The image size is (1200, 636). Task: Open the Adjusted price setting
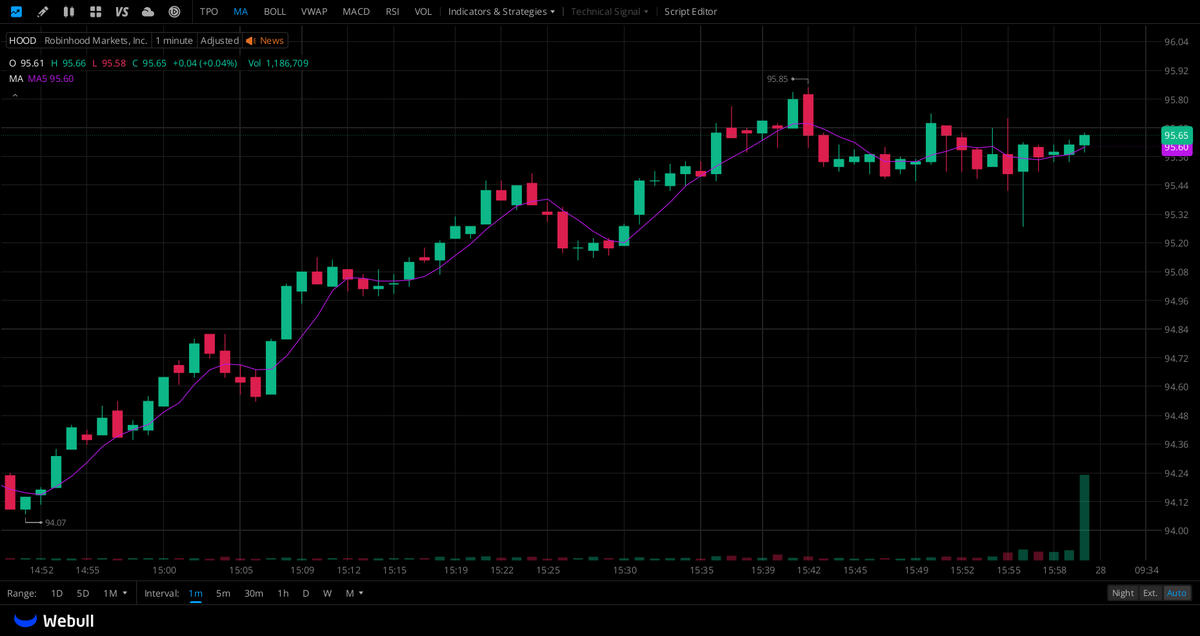point(219,41)
